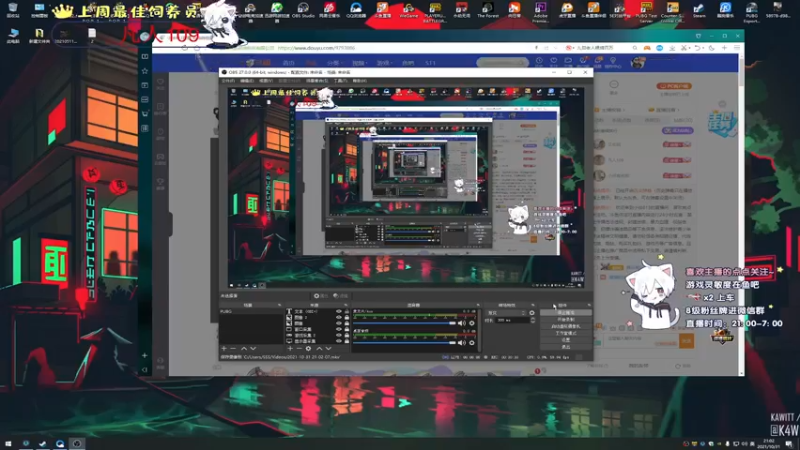Move the selected source up

(319, 348)
